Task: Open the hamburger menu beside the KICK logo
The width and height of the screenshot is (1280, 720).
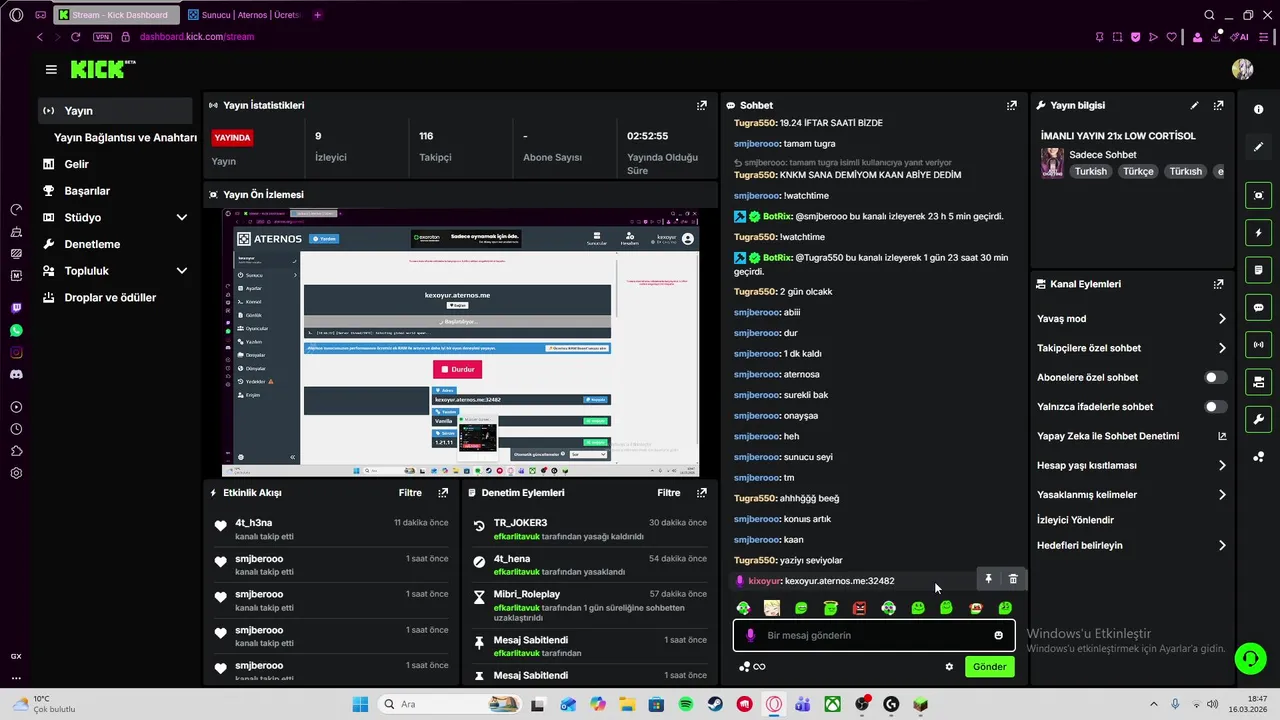Action: click(51, 69)
